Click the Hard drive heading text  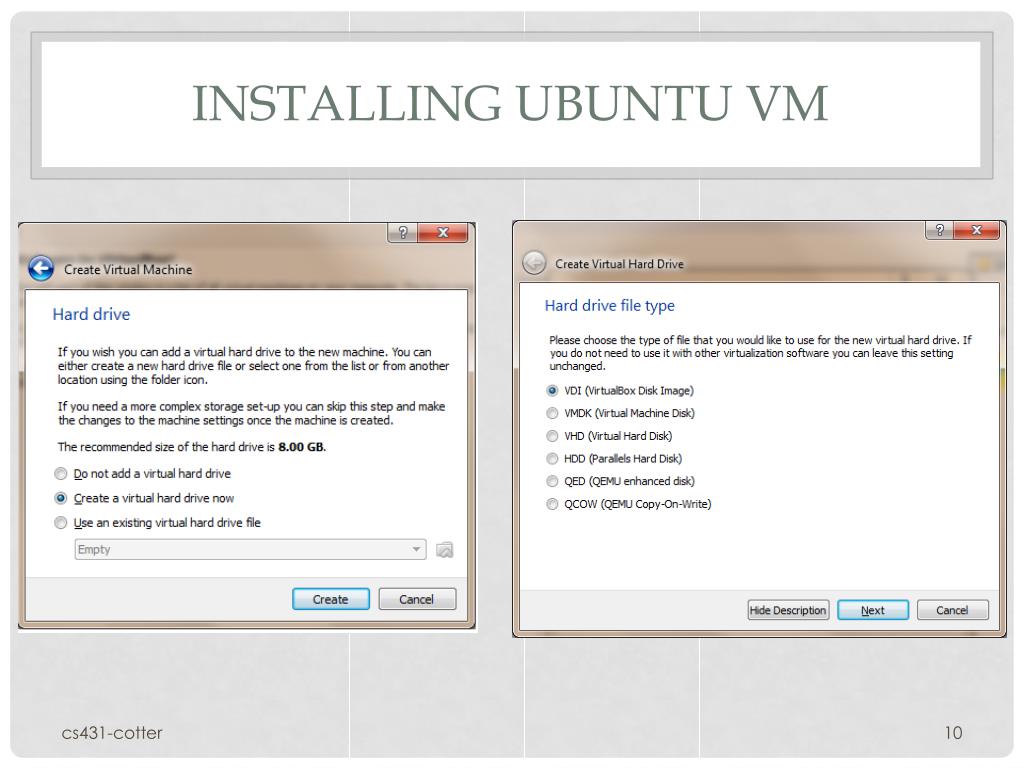pos(91,314)
